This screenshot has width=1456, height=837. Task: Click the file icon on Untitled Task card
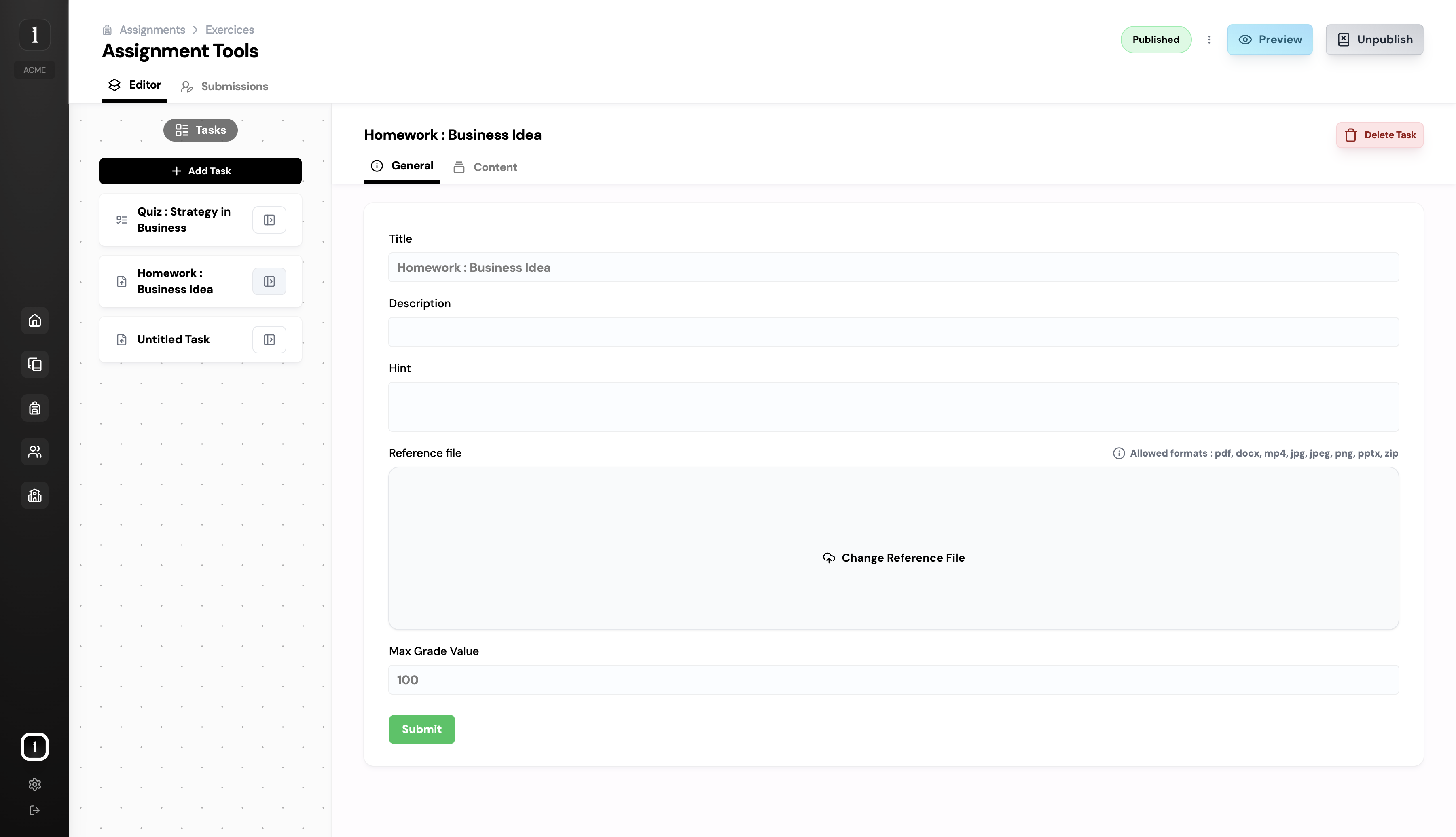(x=121, y=339)
